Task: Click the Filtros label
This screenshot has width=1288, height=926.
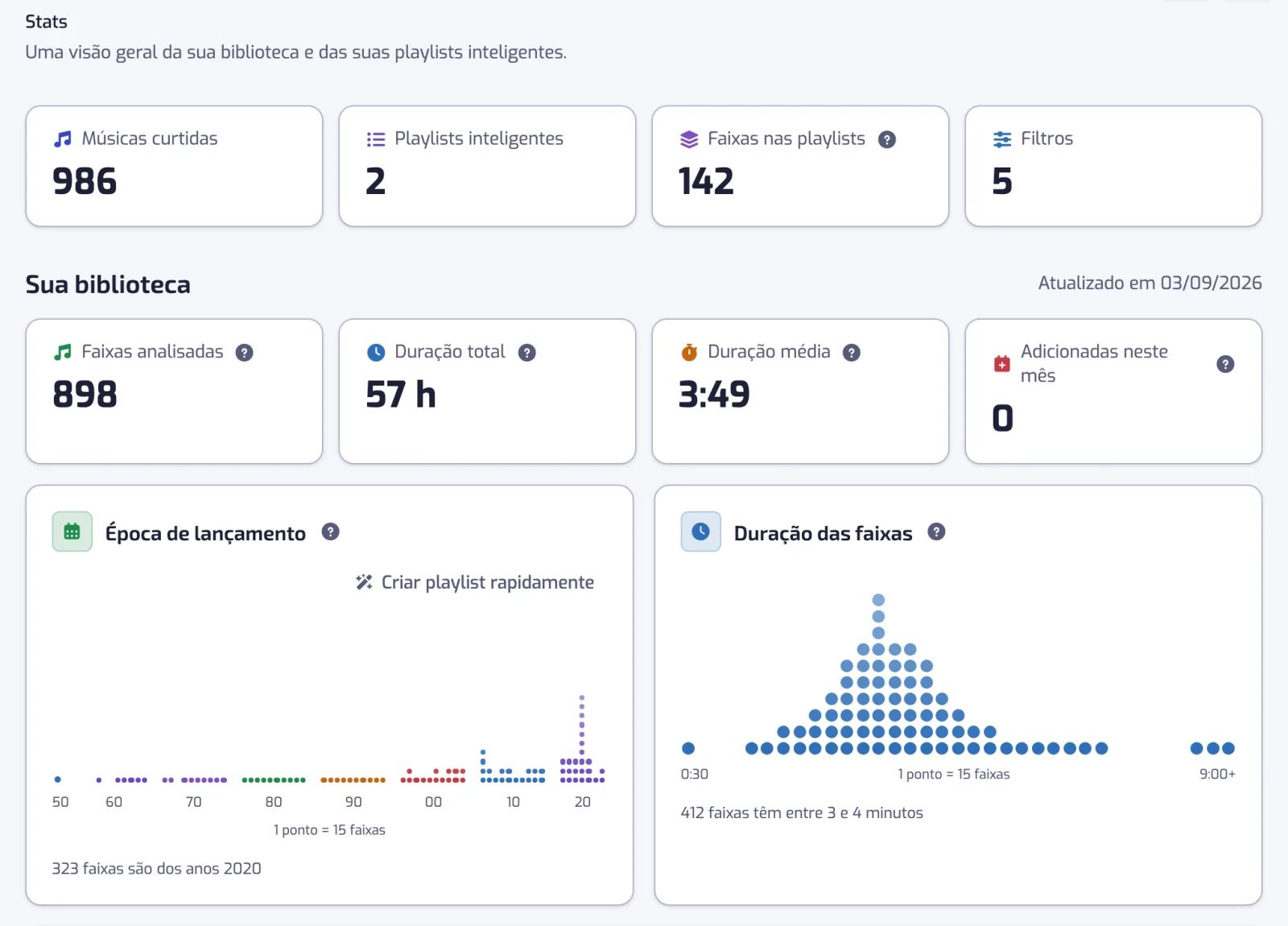Action: point(1047,138)
